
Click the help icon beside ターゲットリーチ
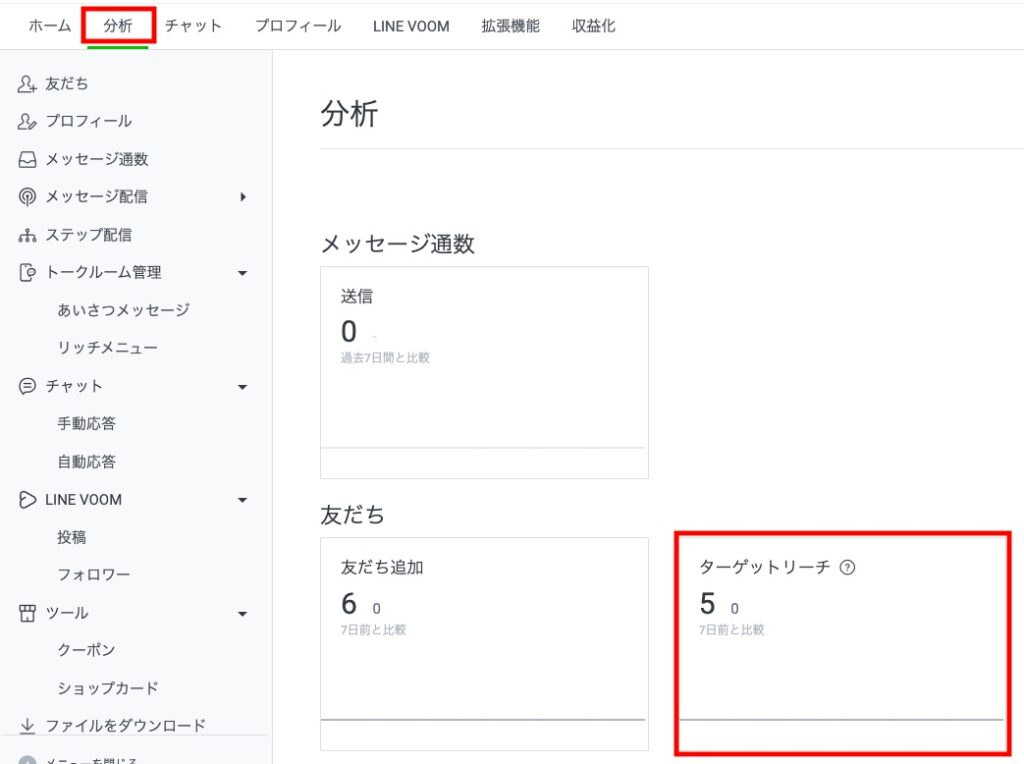(x=848, y=567)
